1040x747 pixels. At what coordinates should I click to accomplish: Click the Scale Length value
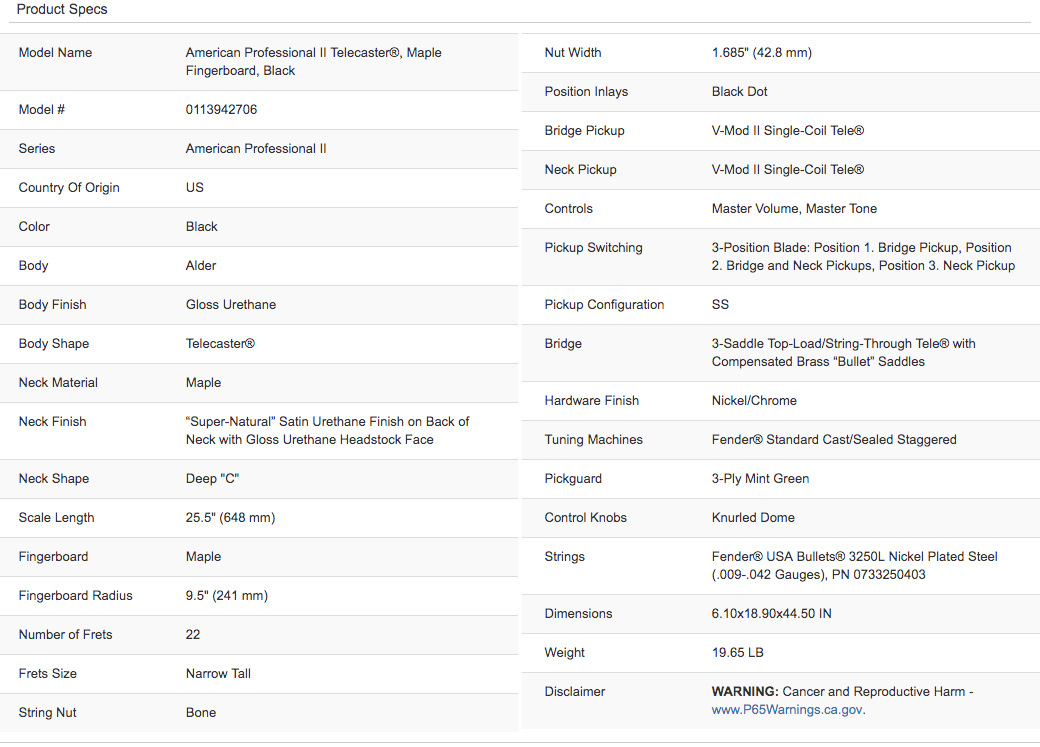(230, 517)
